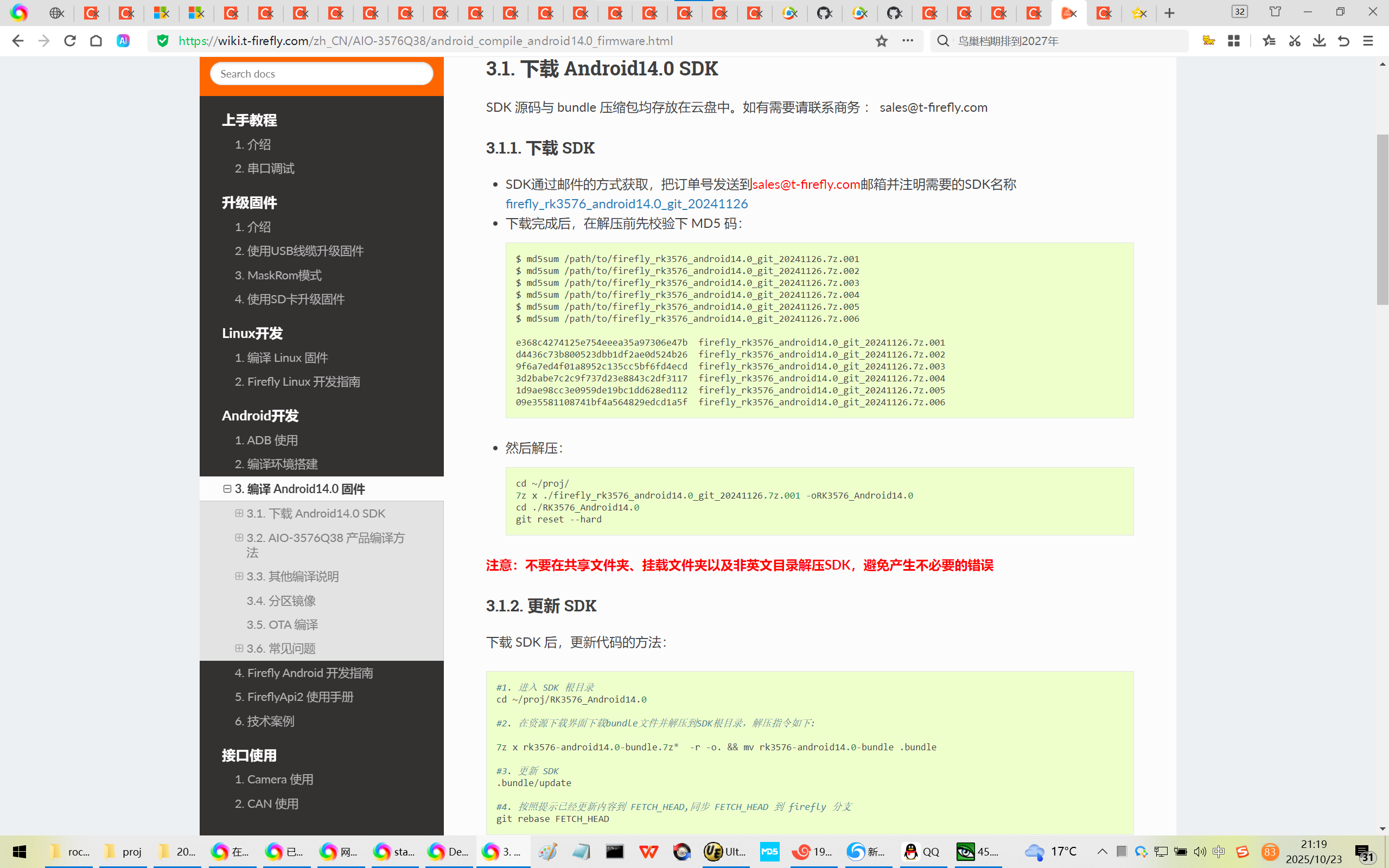Collapse the 3. 编译 Android14.0 固件 section
The height and width of the screenshot is (868, 1389).
coord(227,489)
